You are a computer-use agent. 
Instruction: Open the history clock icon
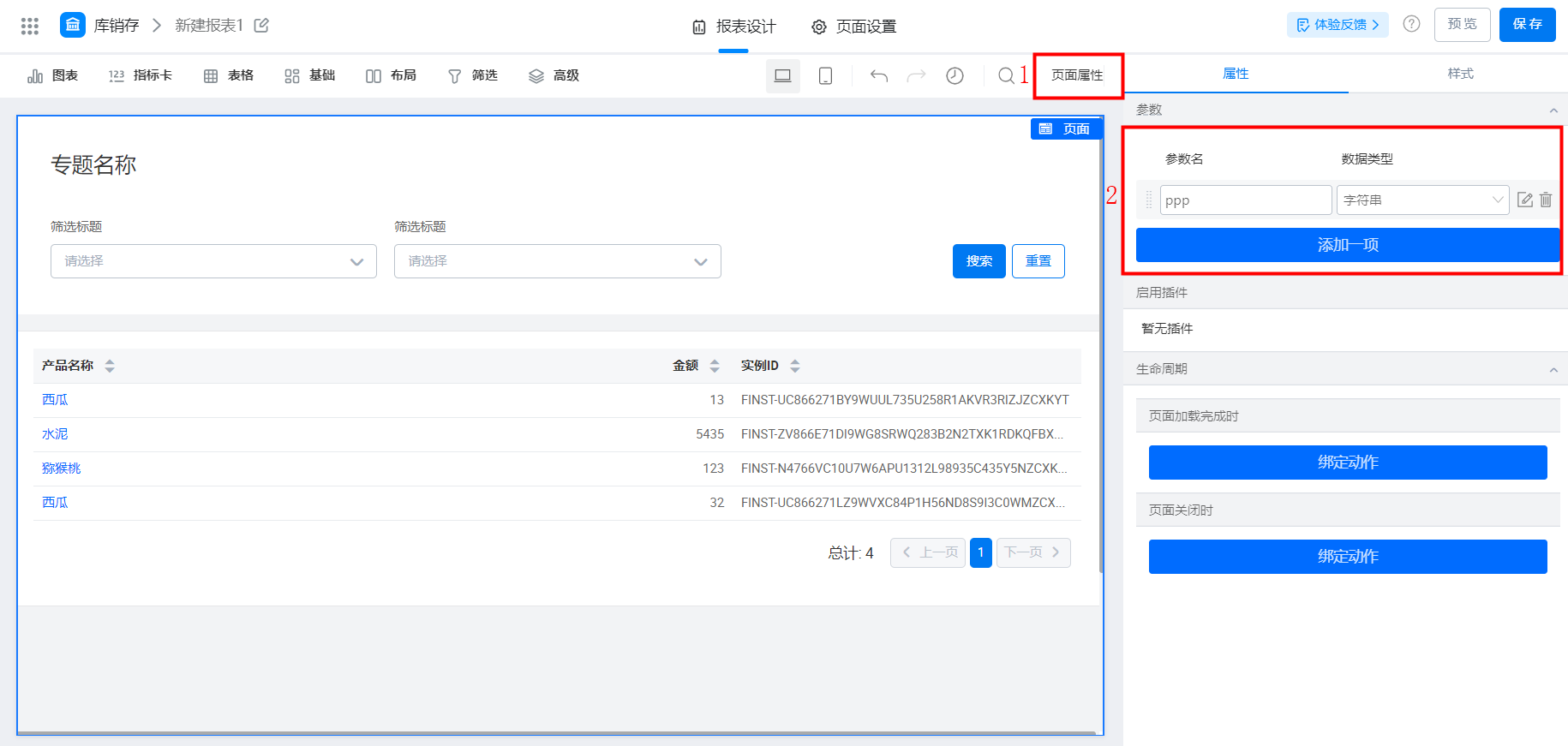[955, 75]
